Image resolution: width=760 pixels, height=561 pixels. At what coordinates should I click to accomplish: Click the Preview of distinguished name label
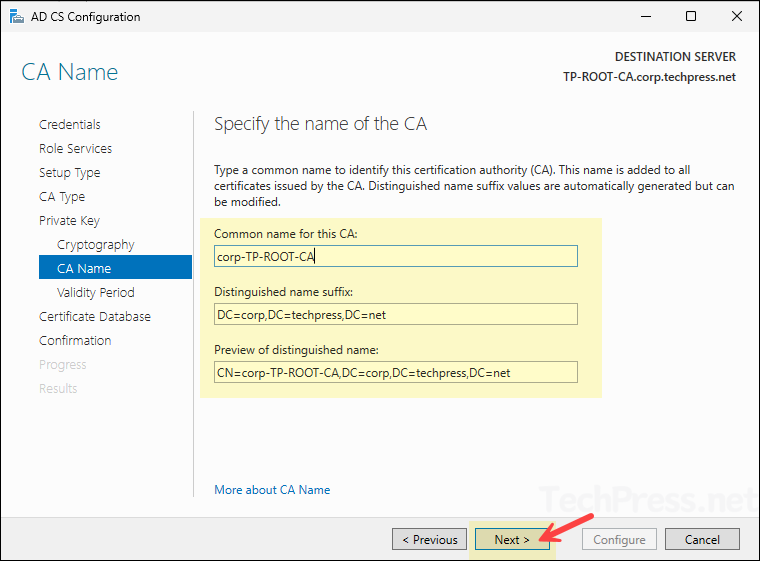coord(296,350)
